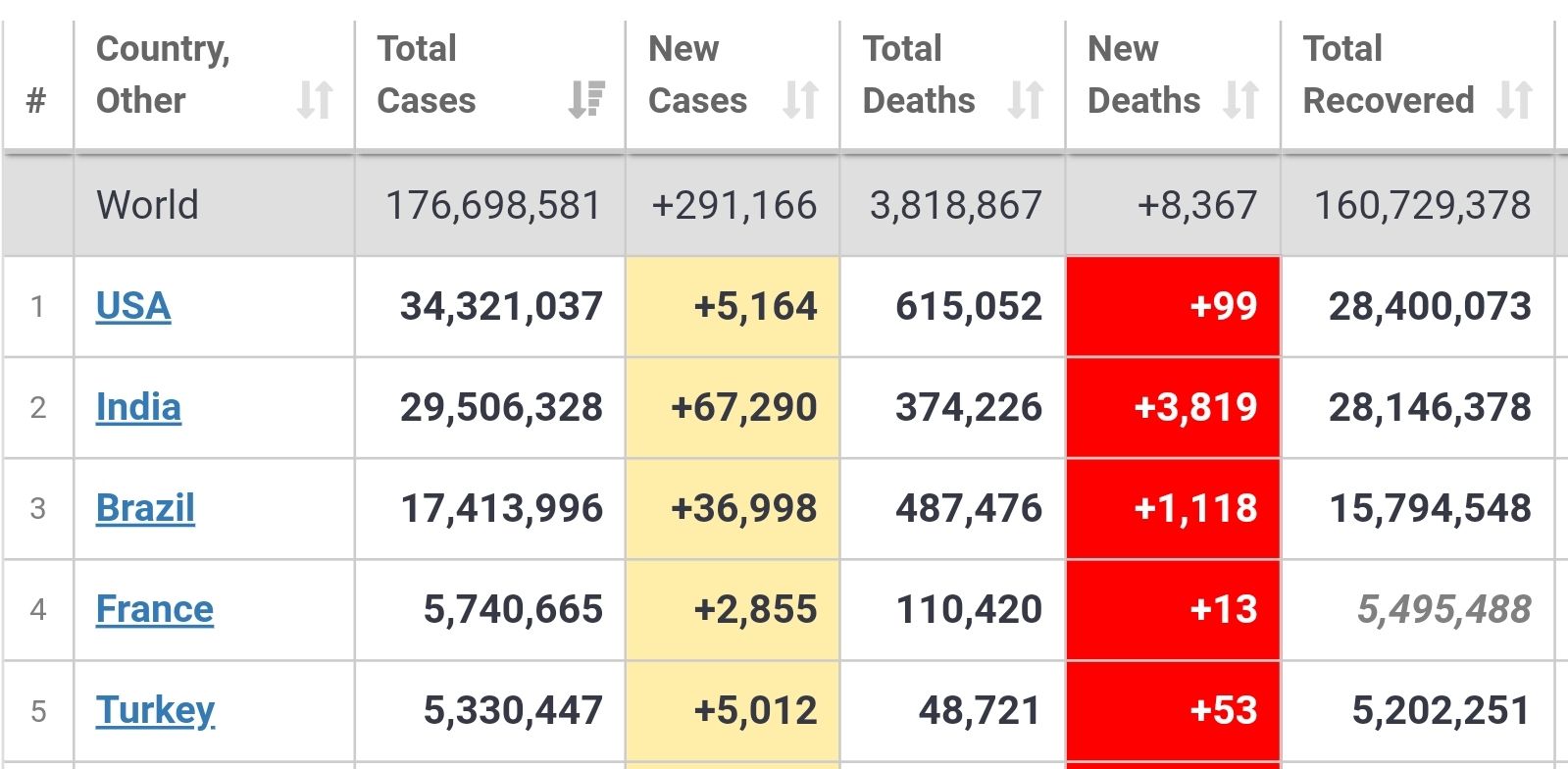Open the Turkey country link
1568x769 pixels.
pyautogui.click(x=155, y=710)
